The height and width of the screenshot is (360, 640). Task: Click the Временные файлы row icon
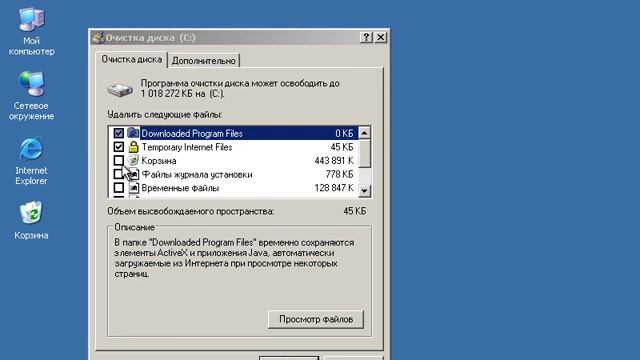tap(133, 188)
